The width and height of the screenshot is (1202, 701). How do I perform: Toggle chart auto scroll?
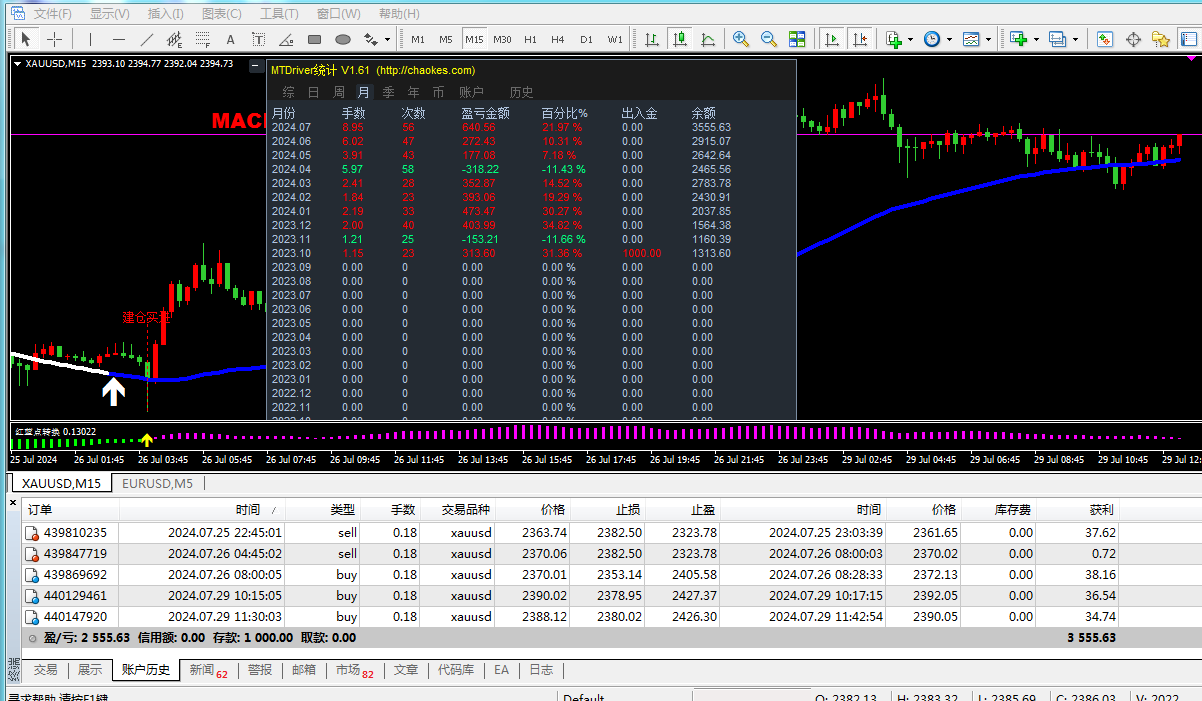pyautogui.click(x=831, y=39)
